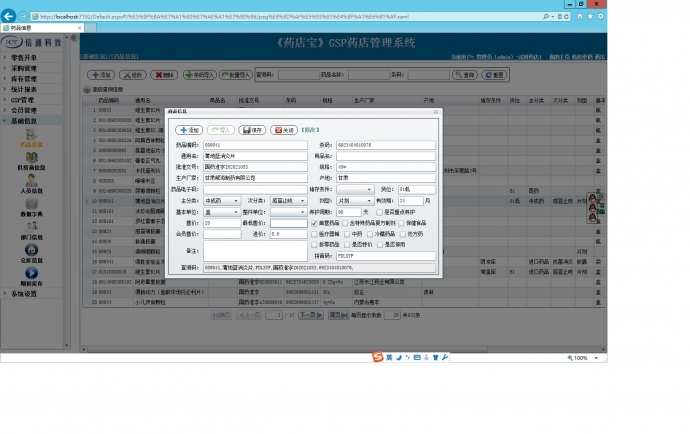Open GSP管理 menu item
The width and height of the screenshot is (690, 434).
(x=22, y=100)
